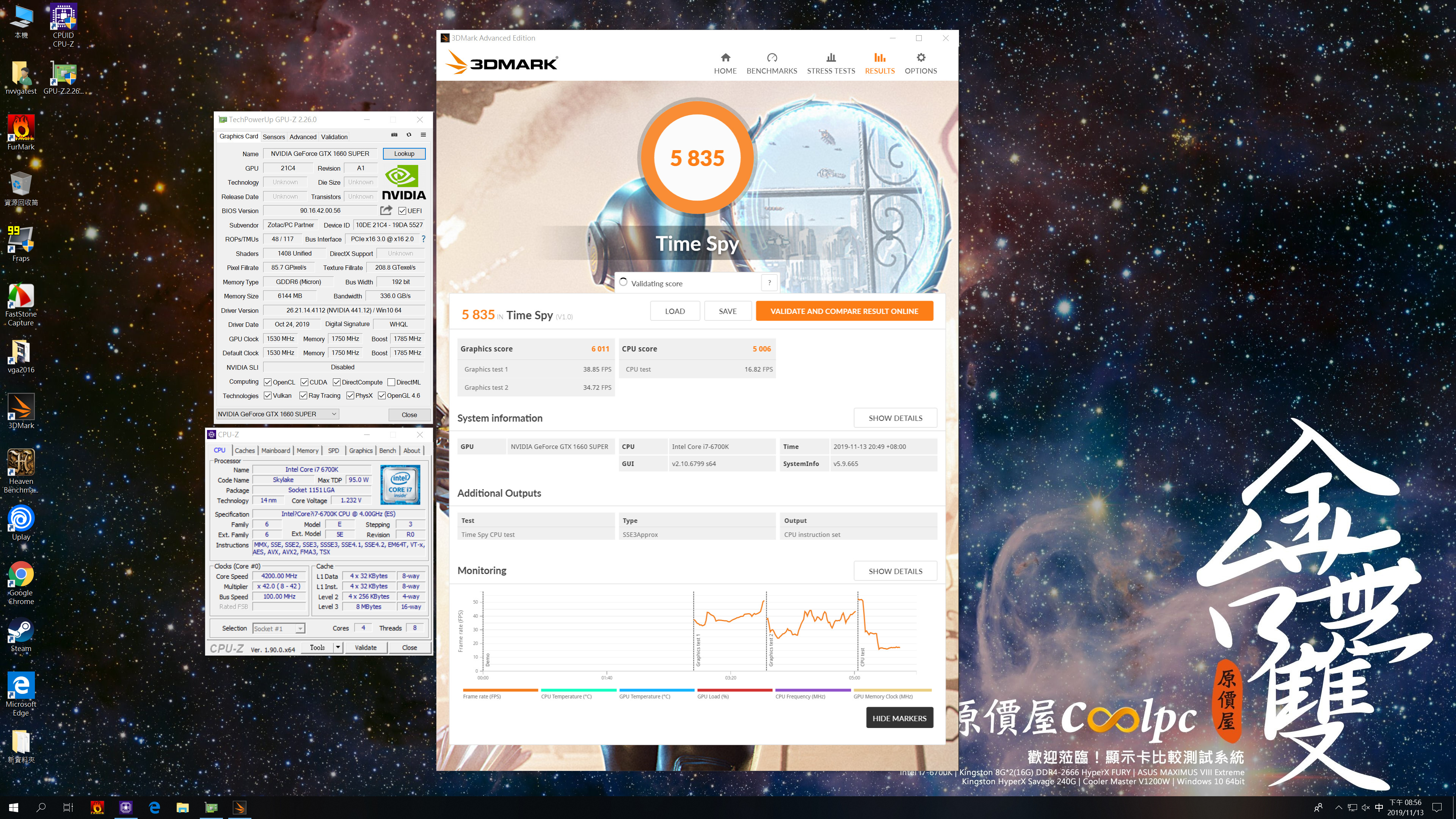
Task: Toggle GPU Load (%) red legend
Action: pos(735,693)
